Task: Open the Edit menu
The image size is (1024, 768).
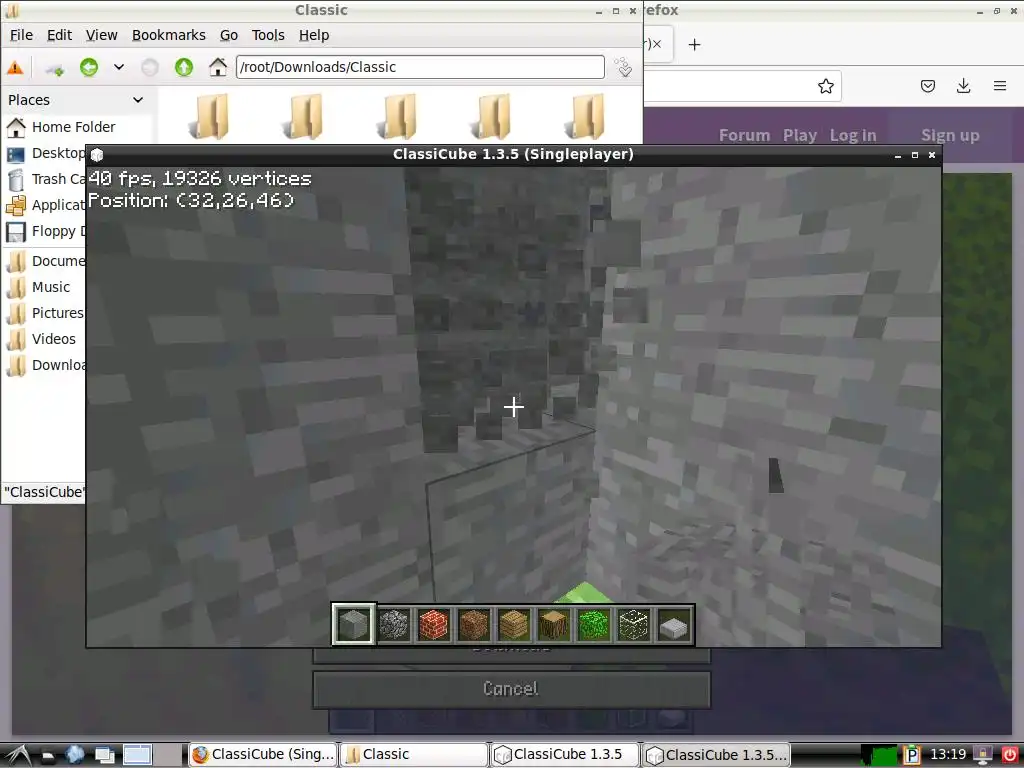Action: [59, 35]
